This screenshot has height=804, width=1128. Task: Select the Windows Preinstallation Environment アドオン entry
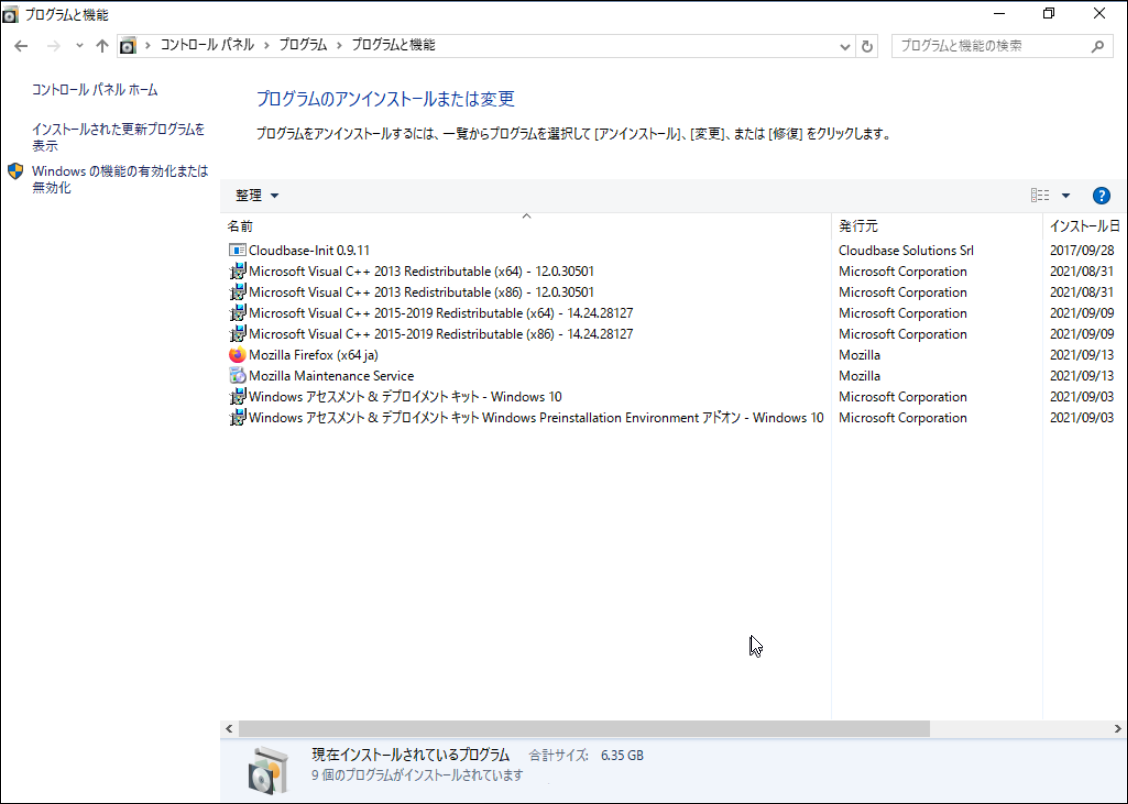536,417
